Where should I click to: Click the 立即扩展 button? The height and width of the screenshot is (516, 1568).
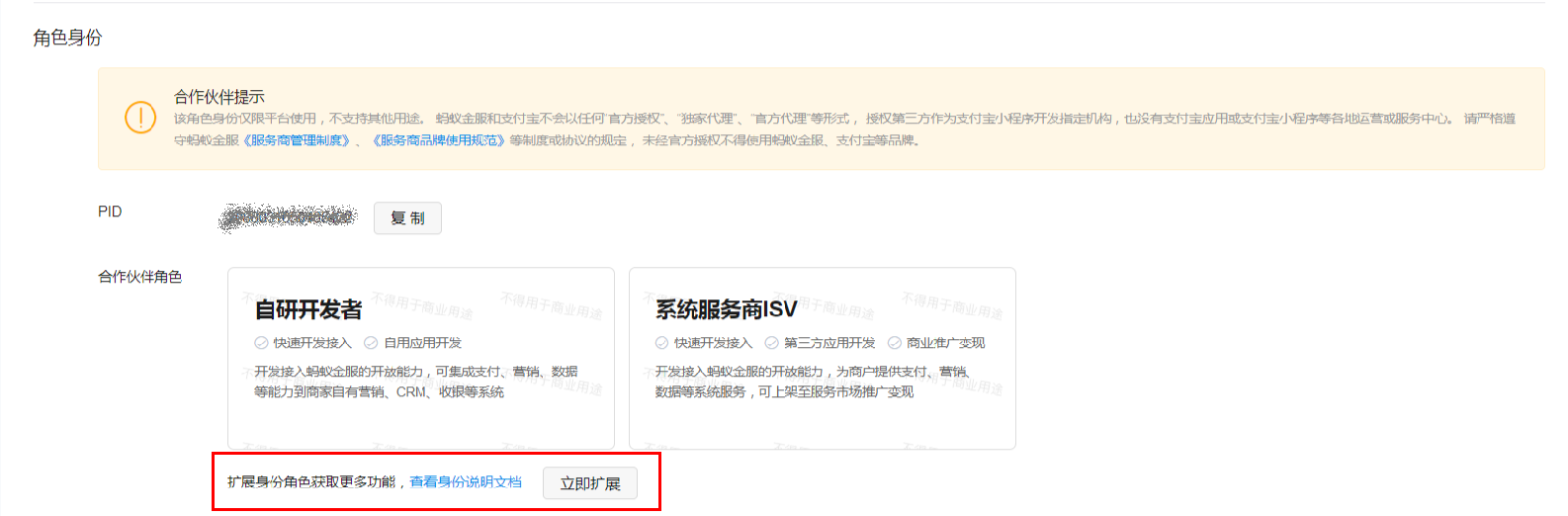click(x=590, y=483)
